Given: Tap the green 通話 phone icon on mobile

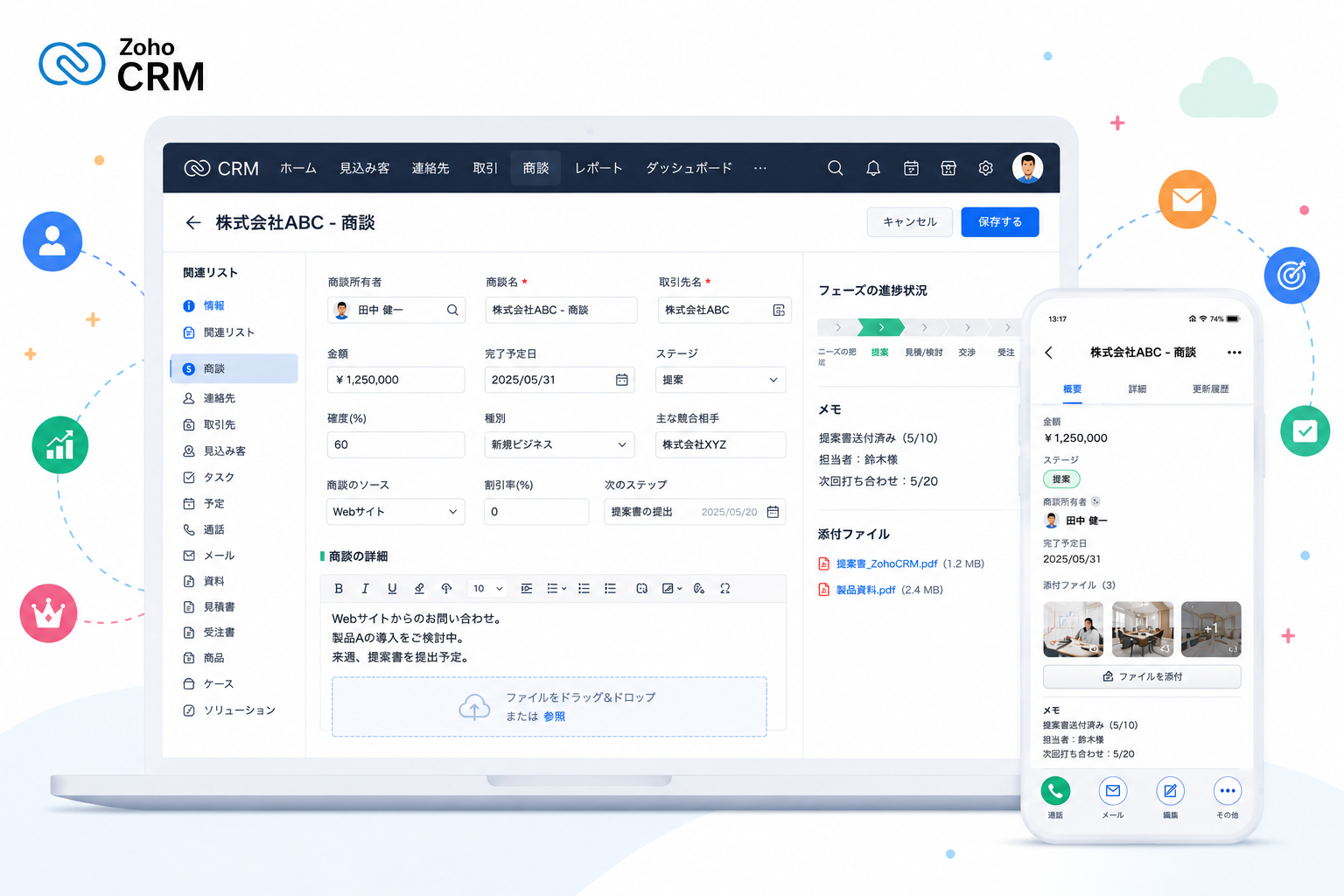Looking at the screenshot, I should point(1055,791).
